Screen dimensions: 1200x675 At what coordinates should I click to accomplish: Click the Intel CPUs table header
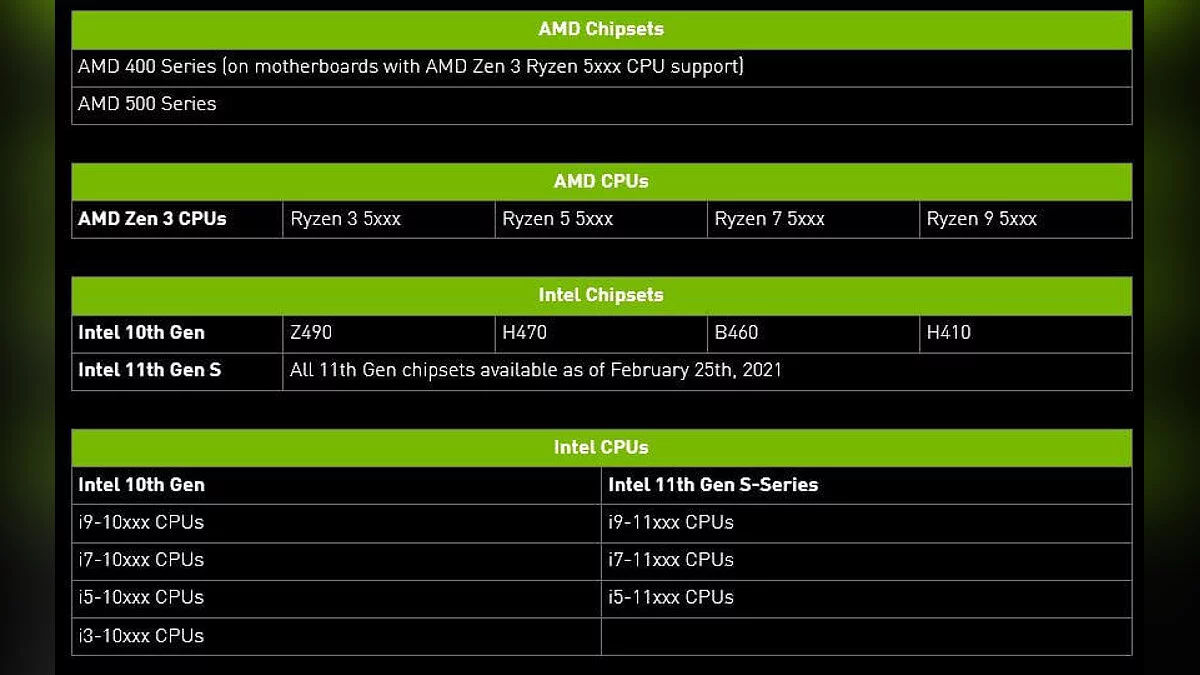(x=601, y=447)
